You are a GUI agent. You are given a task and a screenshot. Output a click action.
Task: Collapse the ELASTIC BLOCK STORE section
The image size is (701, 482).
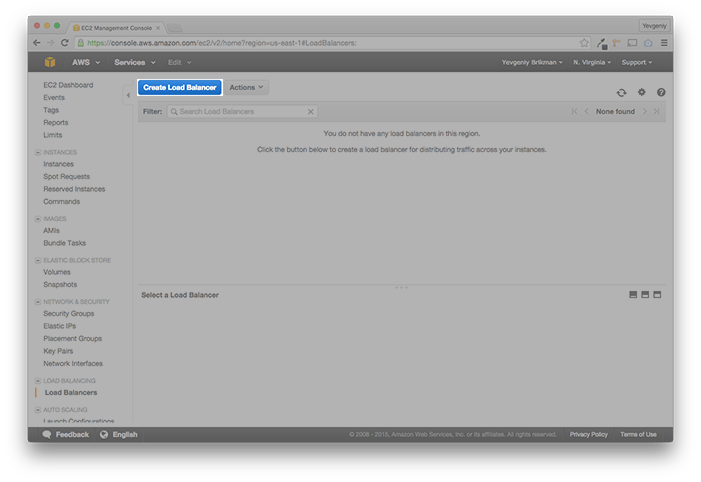tap(38, 260)
